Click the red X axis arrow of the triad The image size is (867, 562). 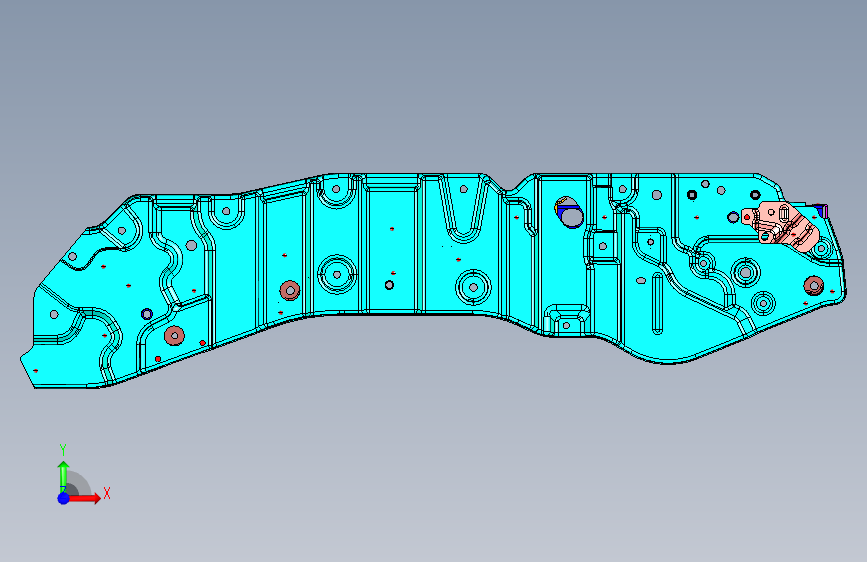pyautogui.click(x=85, y=498)
